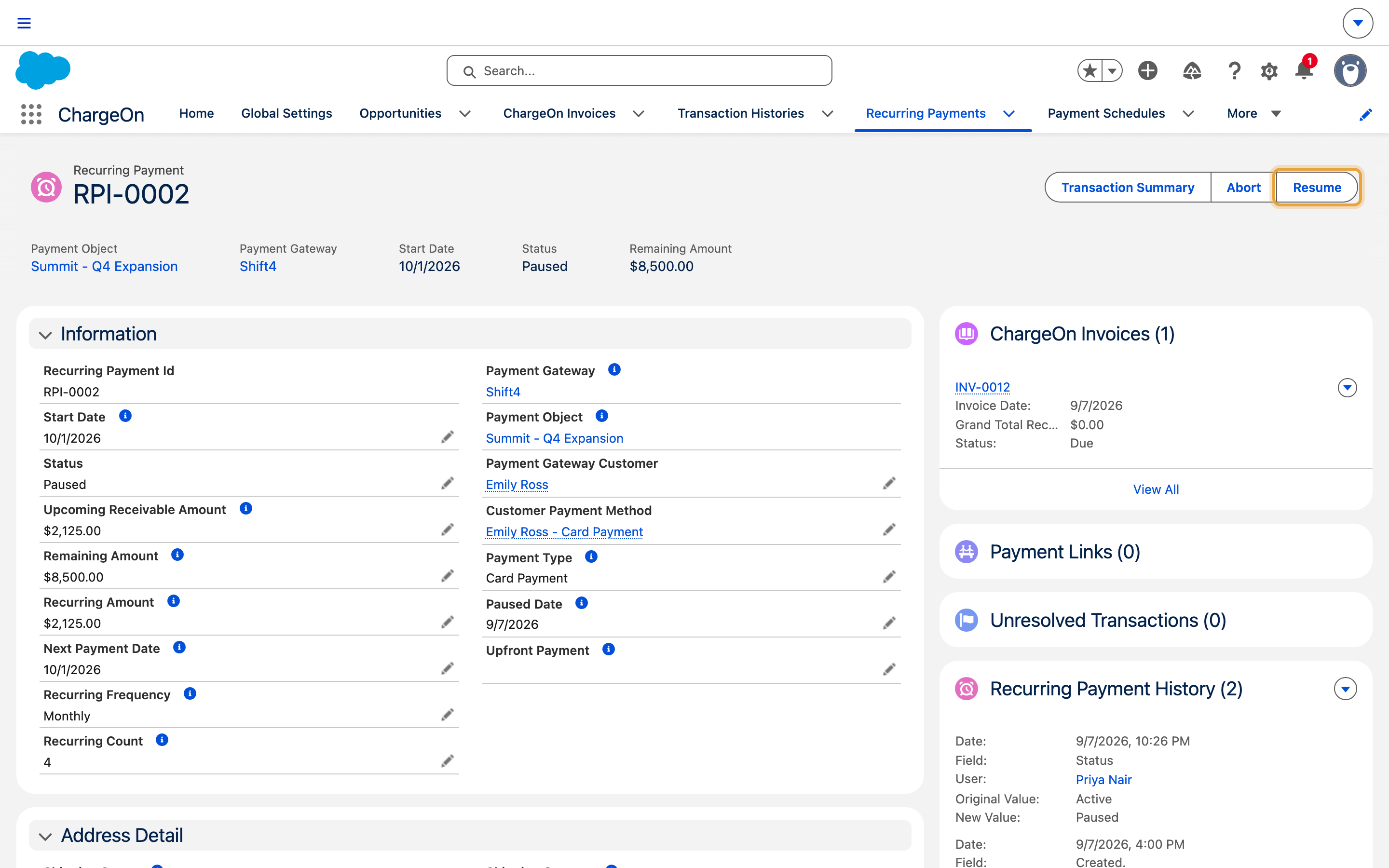Open the favorites list dropdown arrow

[1112, 70]
